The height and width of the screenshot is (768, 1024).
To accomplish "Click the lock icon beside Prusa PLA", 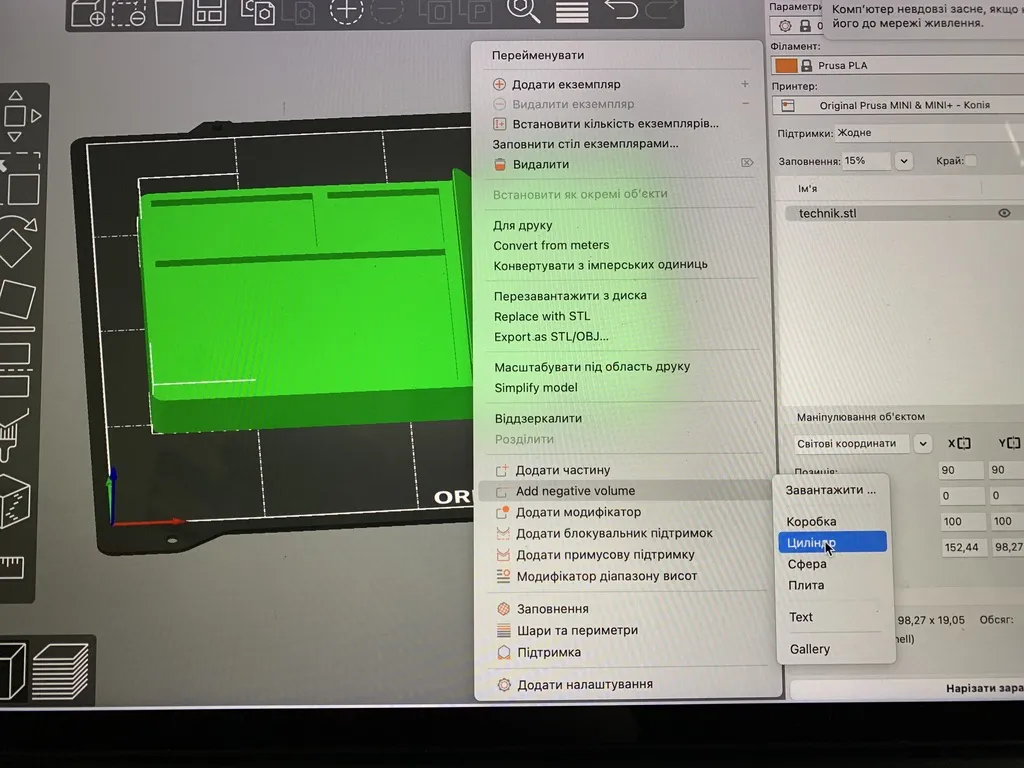I will tap(807, 65).
